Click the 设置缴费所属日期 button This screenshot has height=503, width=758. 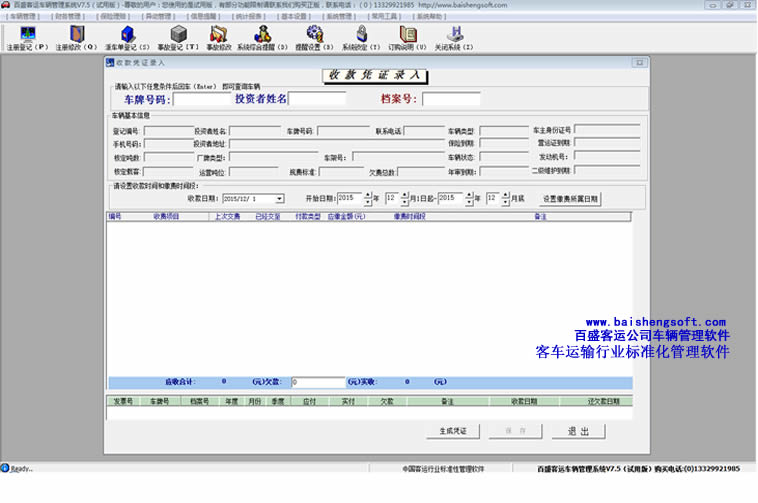coord(570,199)
